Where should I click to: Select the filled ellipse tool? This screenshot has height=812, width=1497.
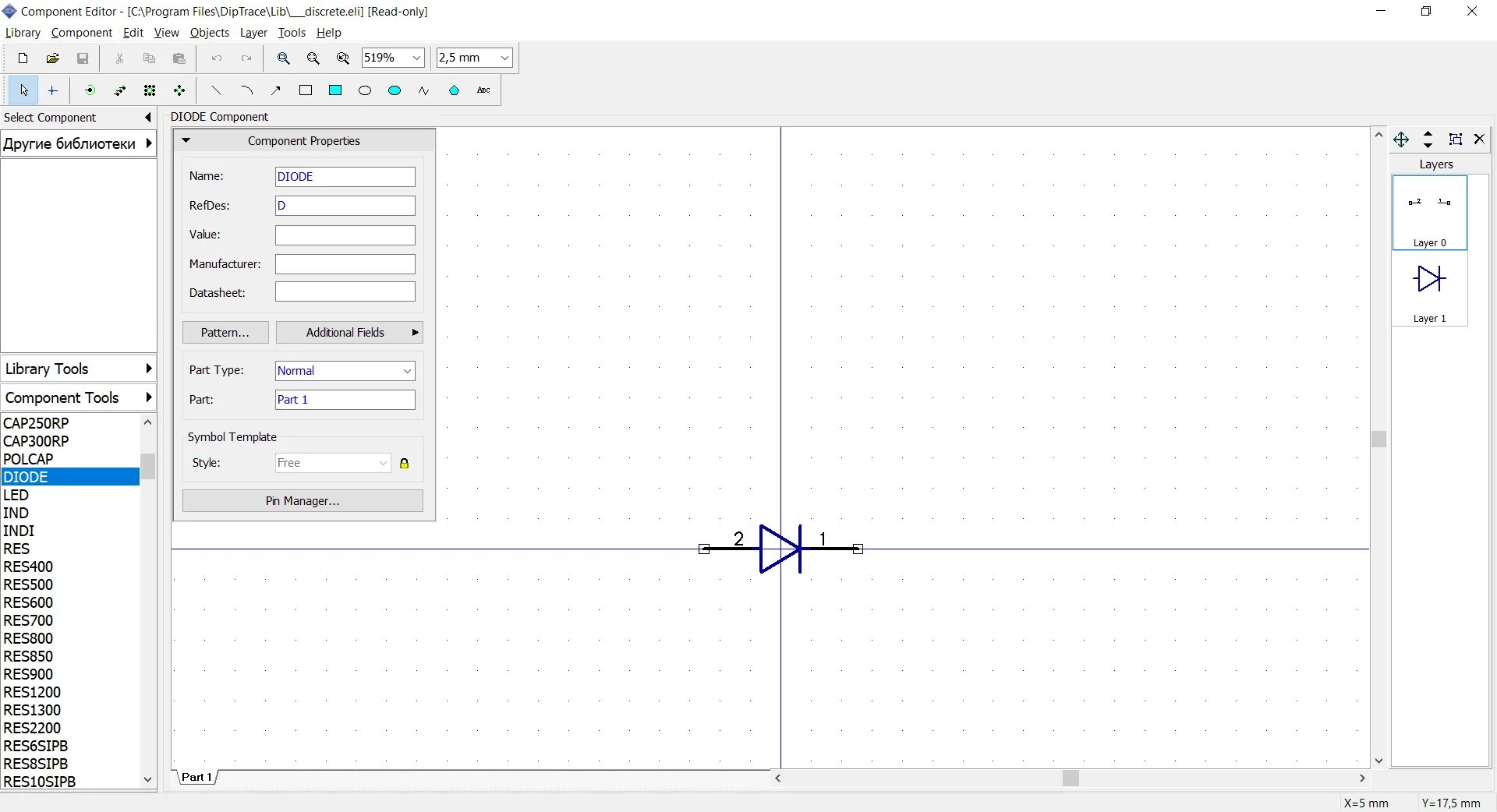pos(395,91)
